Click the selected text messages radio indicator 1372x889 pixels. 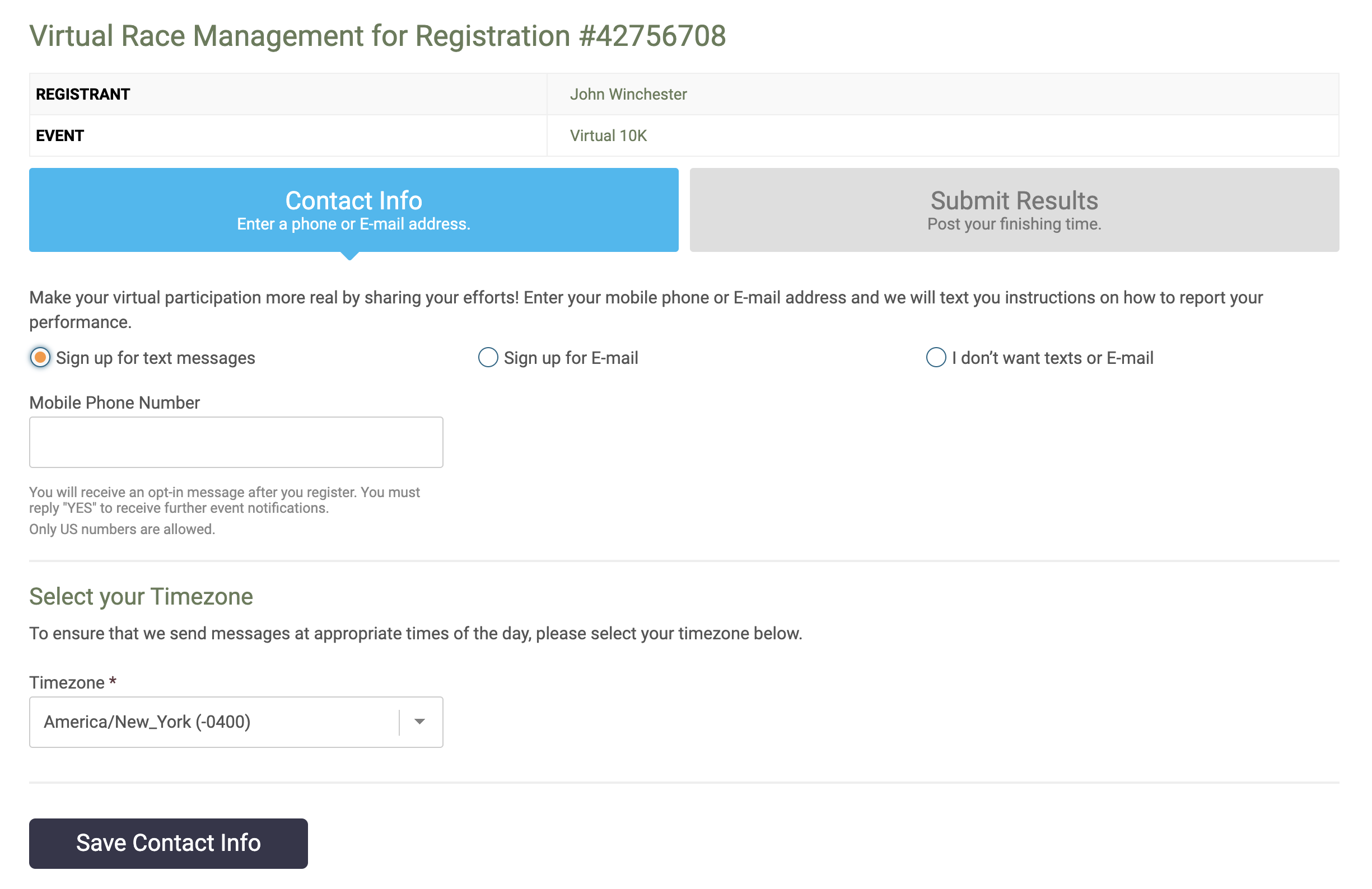point(40,357)
